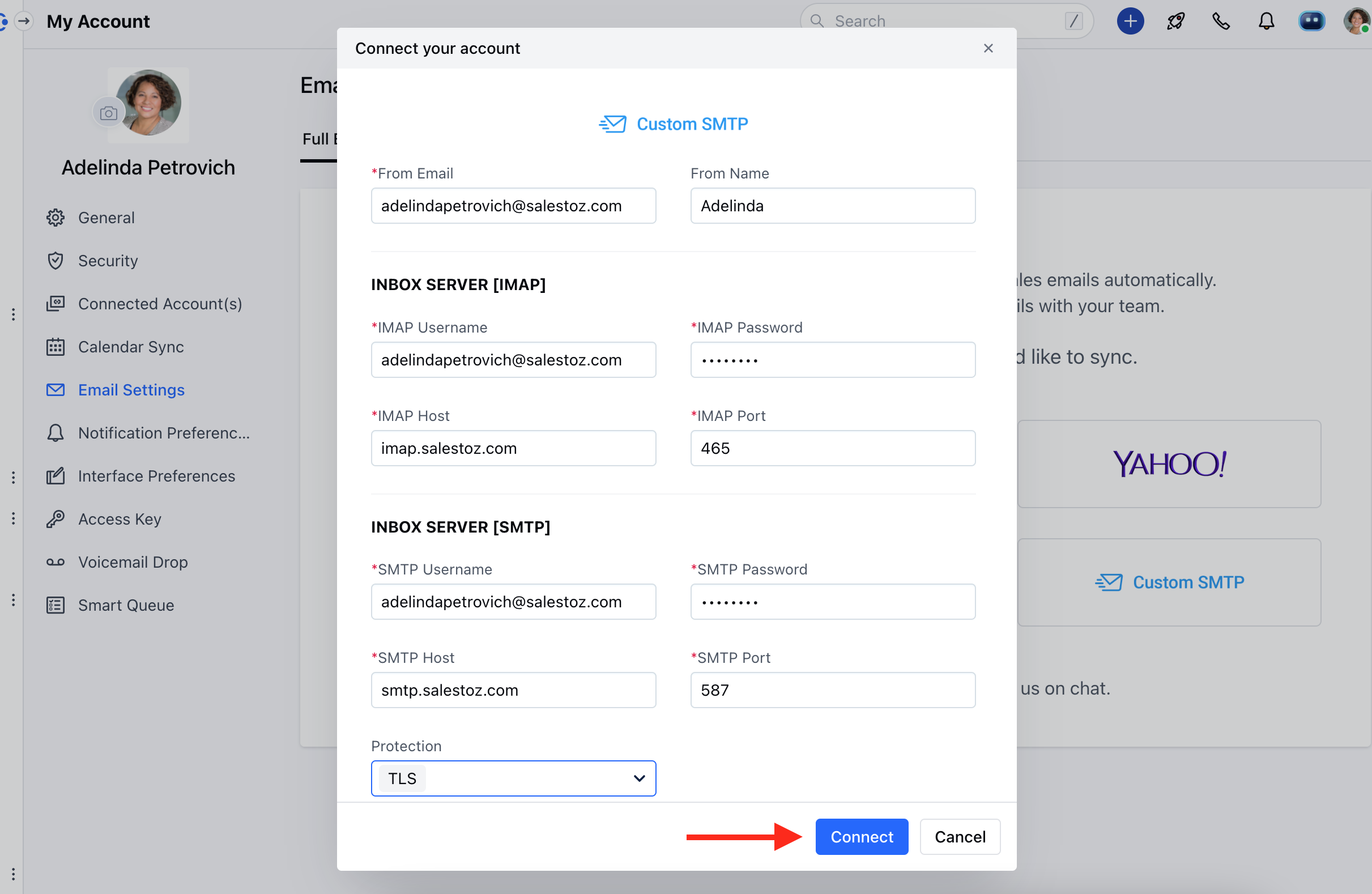Screen dimensions: 1372x894
Task: Click the phone dialer icon
Action: 1220,22
